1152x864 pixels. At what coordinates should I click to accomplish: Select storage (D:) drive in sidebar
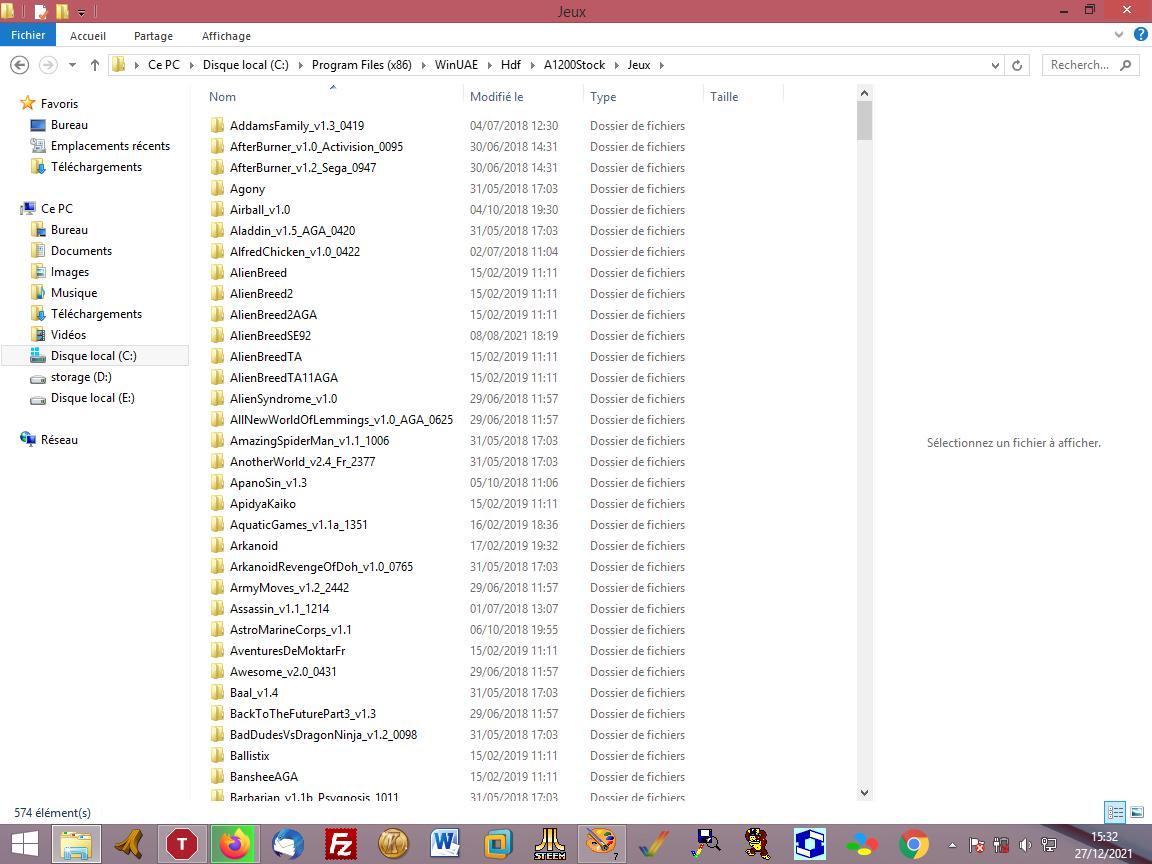81,377
